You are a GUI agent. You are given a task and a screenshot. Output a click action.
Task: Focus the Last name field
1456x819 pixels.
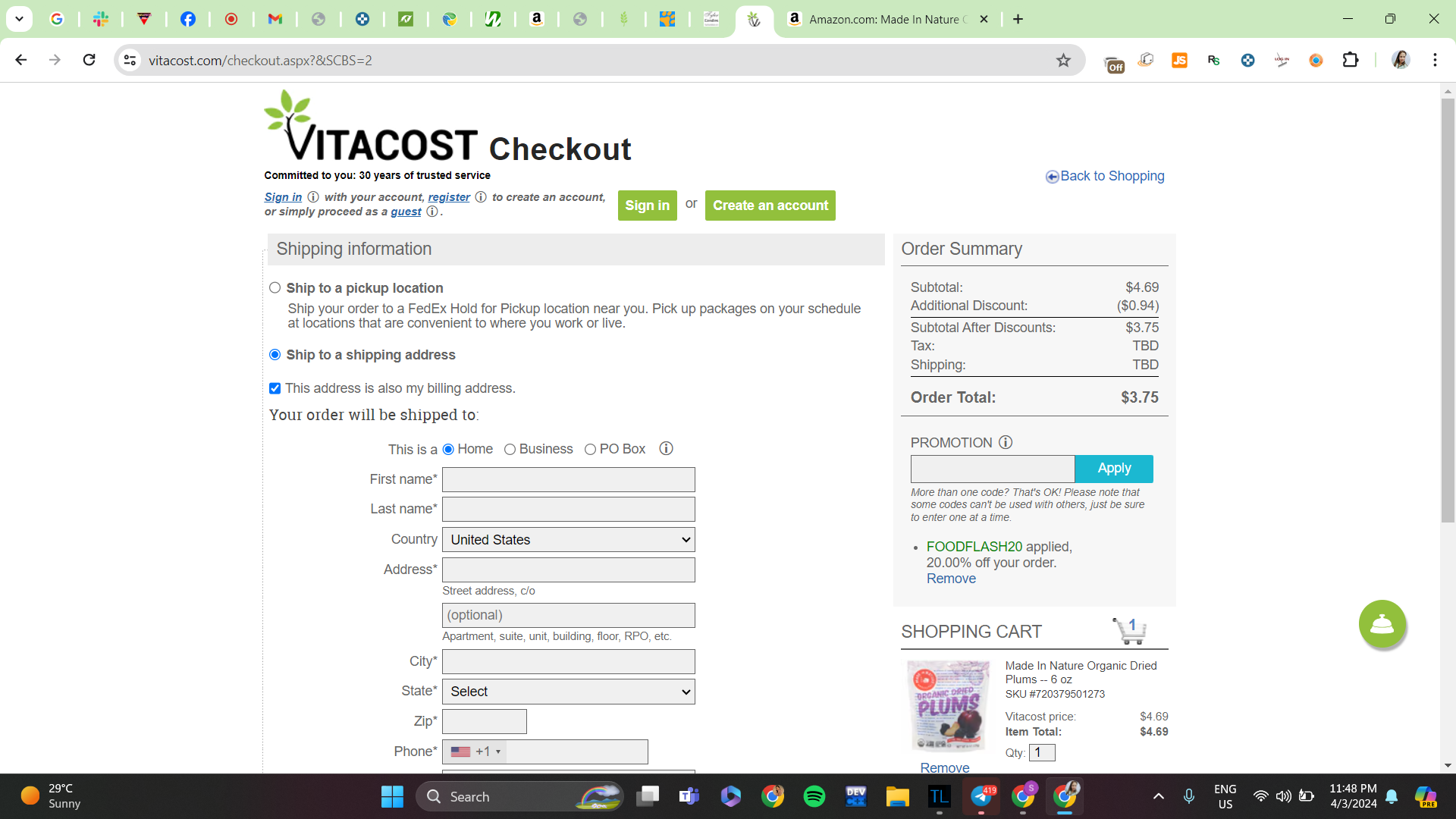[569, 509]
